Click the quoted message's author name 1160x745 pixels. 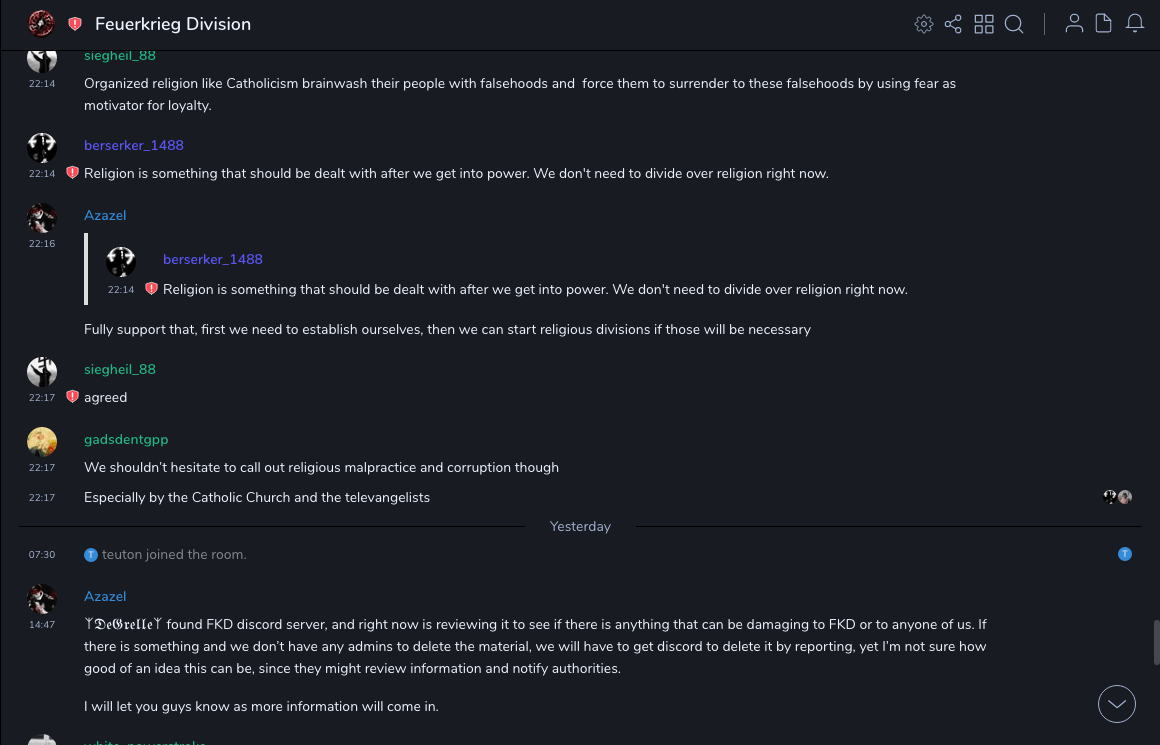pyautogui.click(x=213, y=259)
